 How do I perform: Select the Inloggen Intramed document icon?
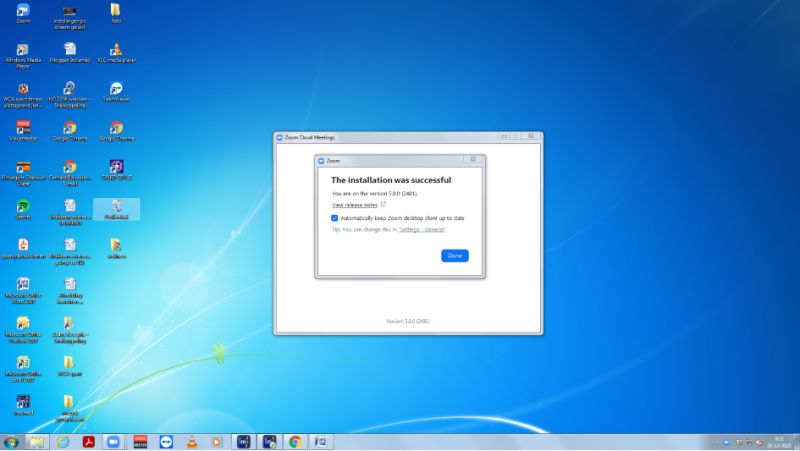(x=70, y=53)
